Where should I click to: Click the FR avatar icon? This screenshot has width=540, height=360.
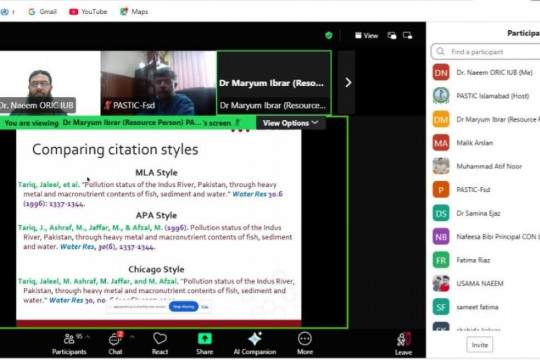pyautogui.click(x=441, y=260)
